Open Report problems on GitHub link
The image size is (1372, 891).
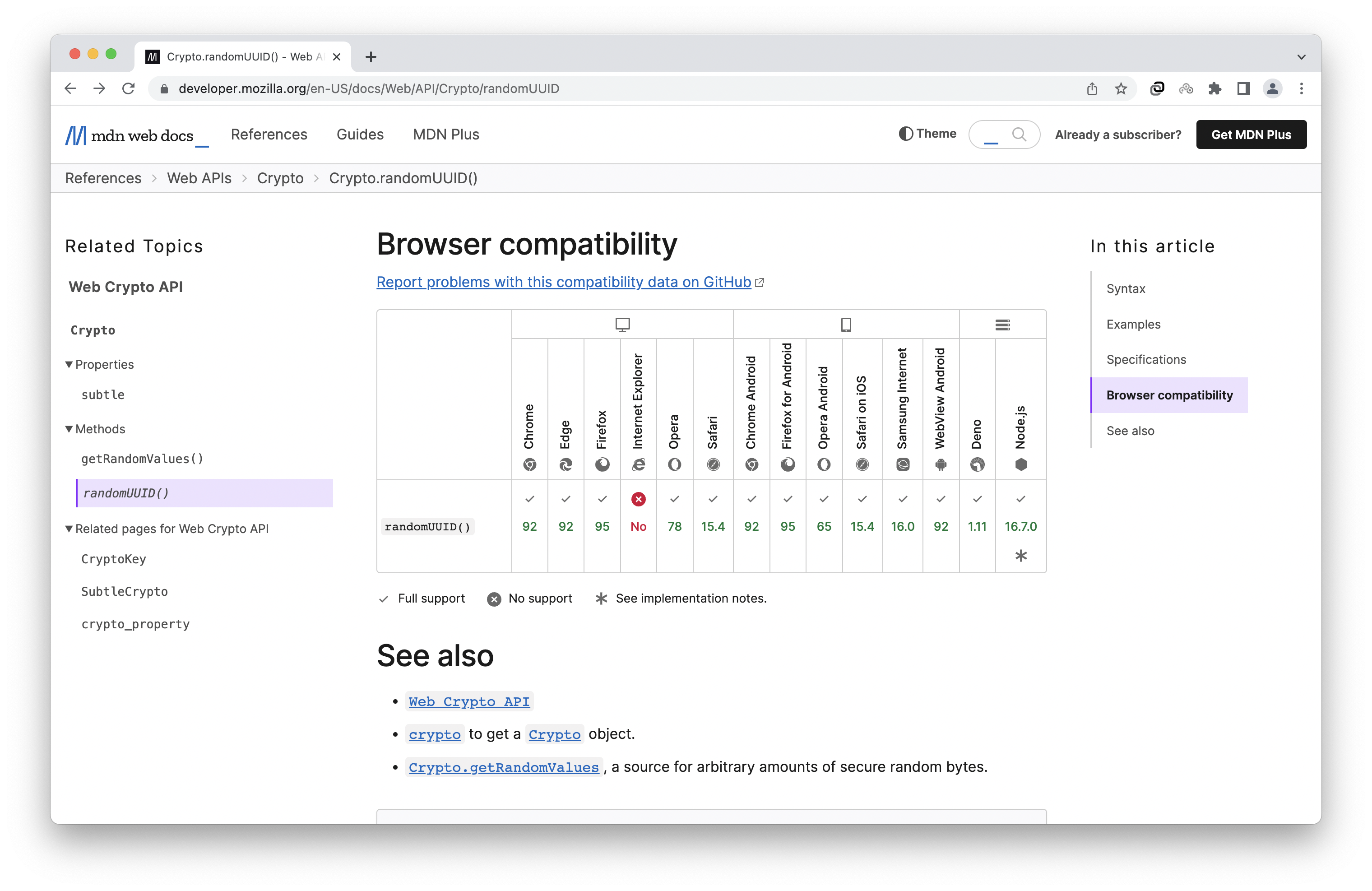pyautogui.click(x=563, y=282)
